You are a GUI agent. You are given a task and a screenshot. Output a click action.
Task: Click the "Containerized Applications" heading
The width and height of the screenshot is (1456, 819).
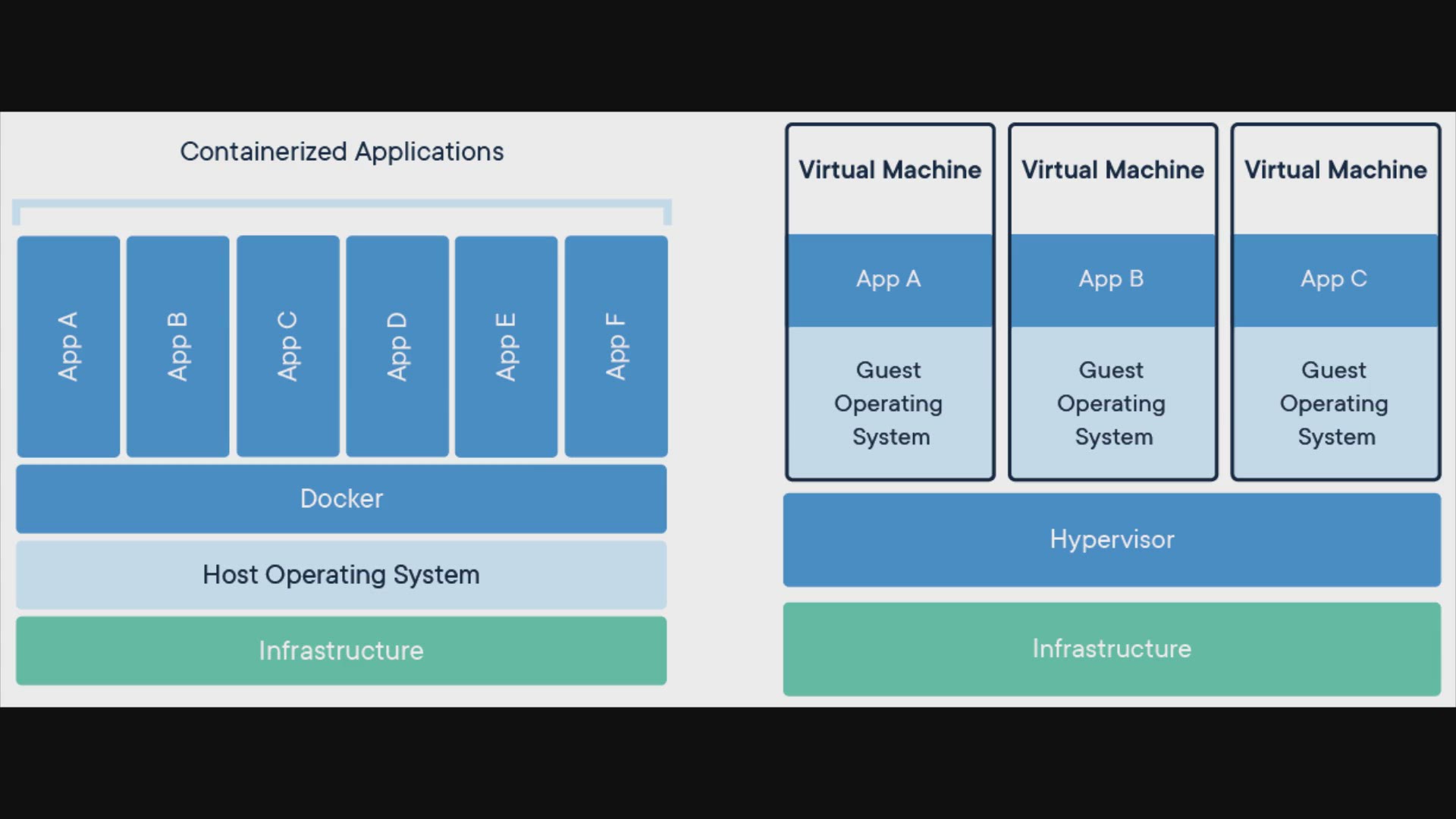[341, 152]
